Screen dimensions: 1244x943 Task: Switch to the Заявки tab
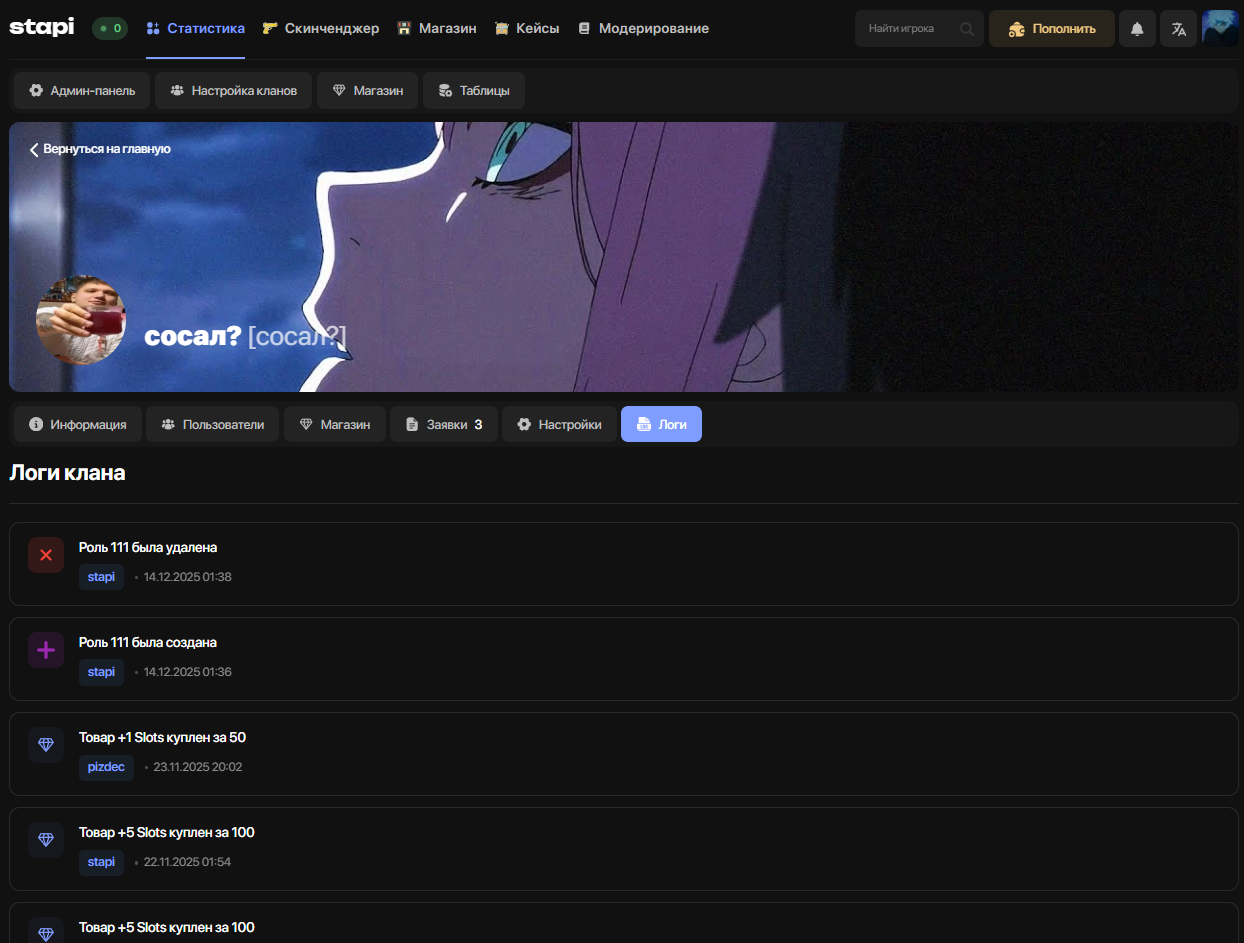coord(444,424)
